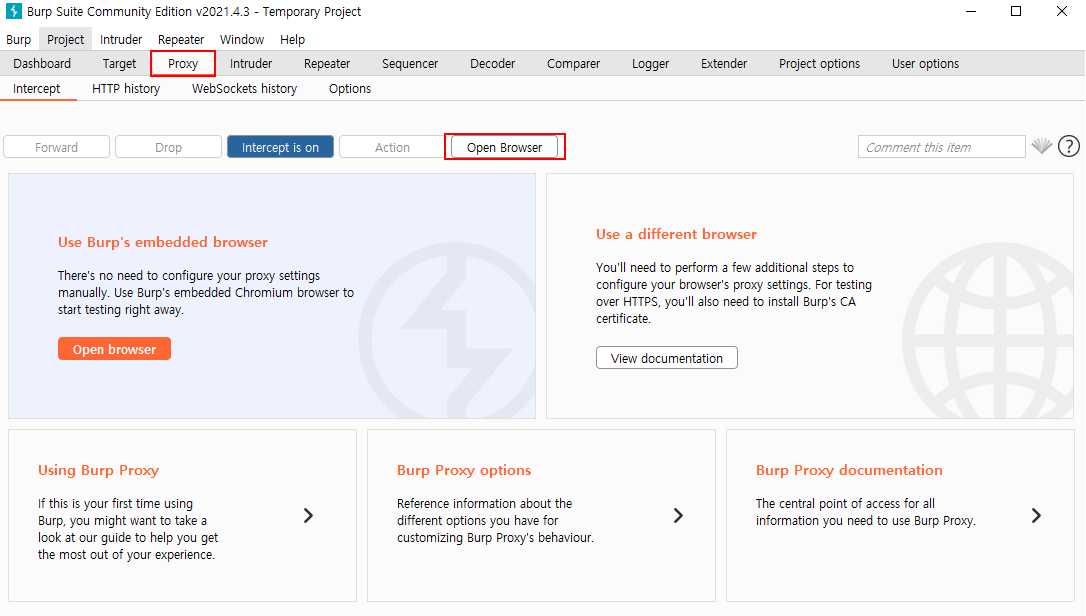Select the Intercept sub-tab
Viewport: 1086px width, 616px height.
point(37,89)
